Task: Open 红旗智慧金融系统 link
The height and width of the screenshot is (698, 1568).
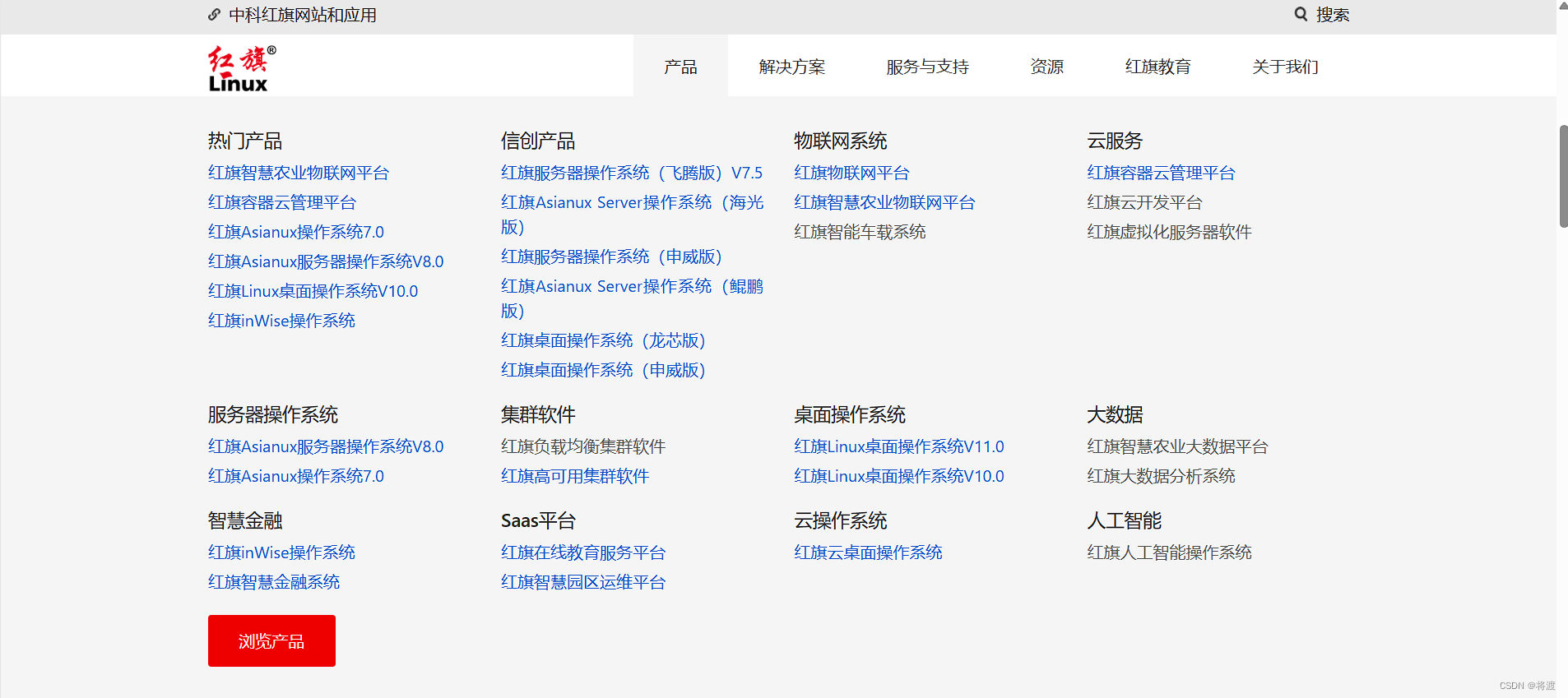Action: click(274, 582)
